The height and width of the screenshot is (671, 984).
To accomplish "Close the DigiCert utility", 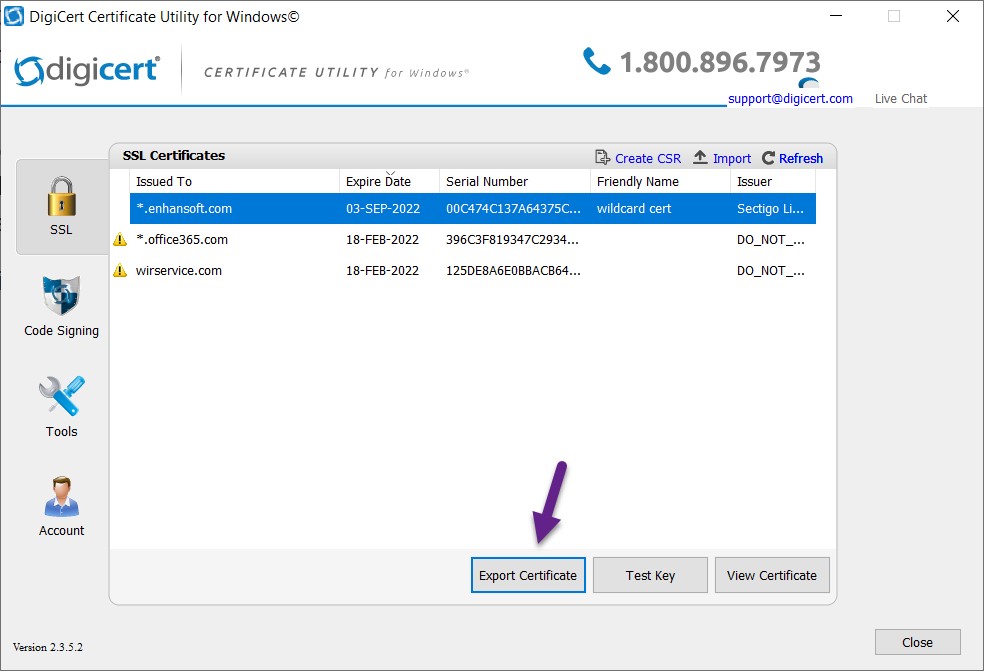I will pyautogui.click(x=917, y=642).
